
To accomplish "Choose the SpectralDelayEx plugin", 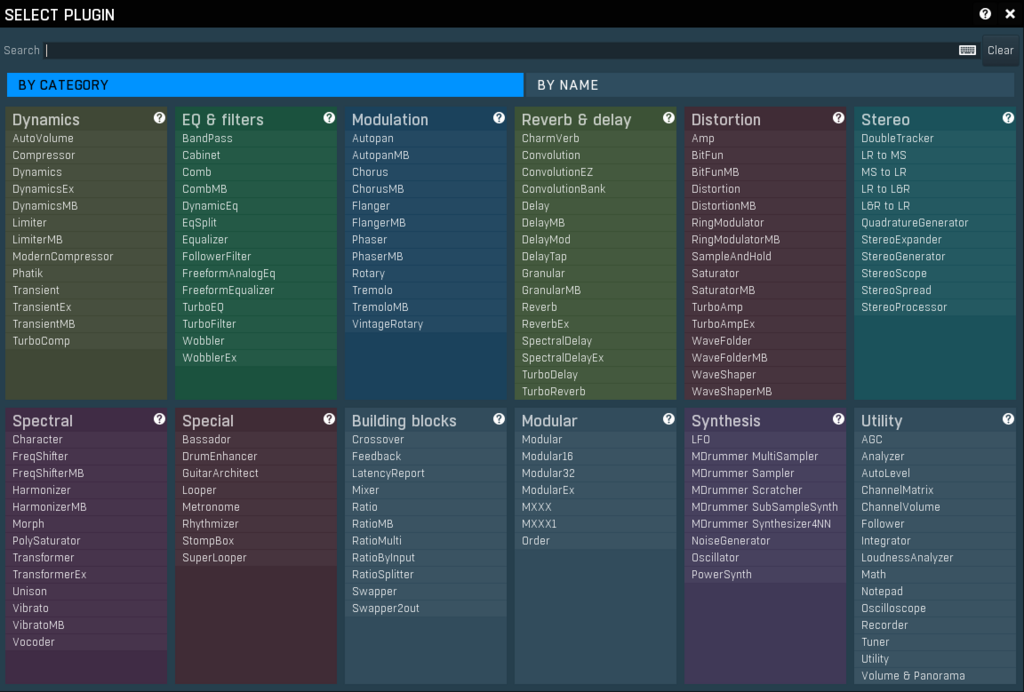I will pyautogui.click(x=596, y=358).
